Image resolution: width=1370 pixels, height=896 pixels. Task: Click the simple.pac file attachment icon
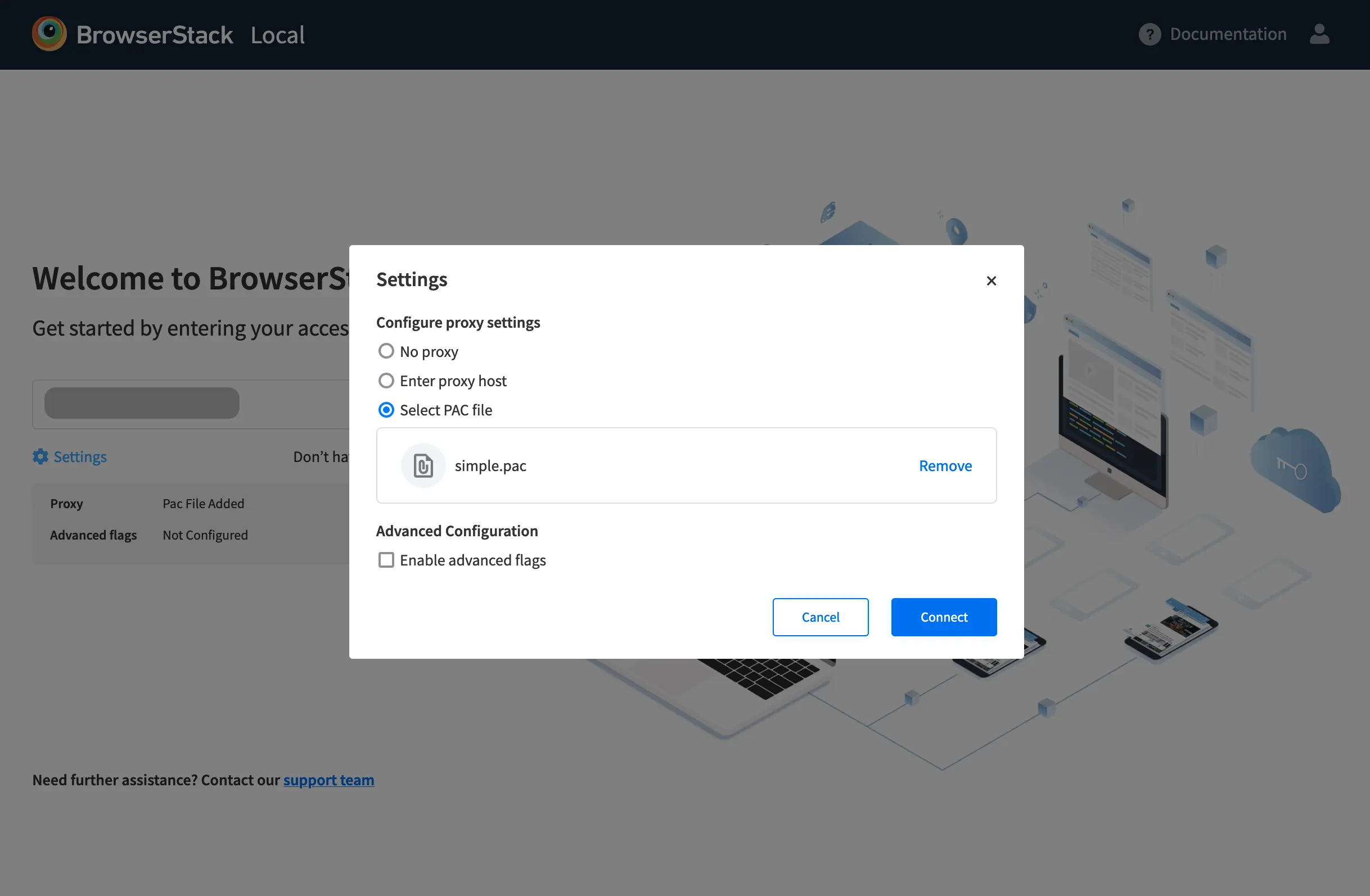tap(423, 465)
